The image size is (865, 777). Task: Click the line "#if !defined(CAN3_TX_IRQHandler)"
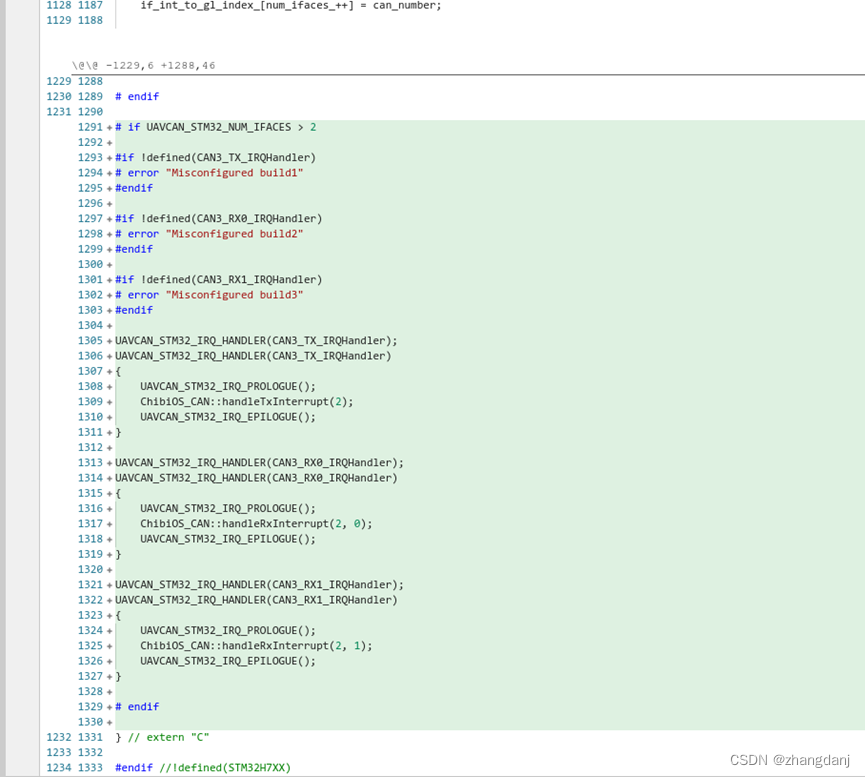click(x=215, y=158)
